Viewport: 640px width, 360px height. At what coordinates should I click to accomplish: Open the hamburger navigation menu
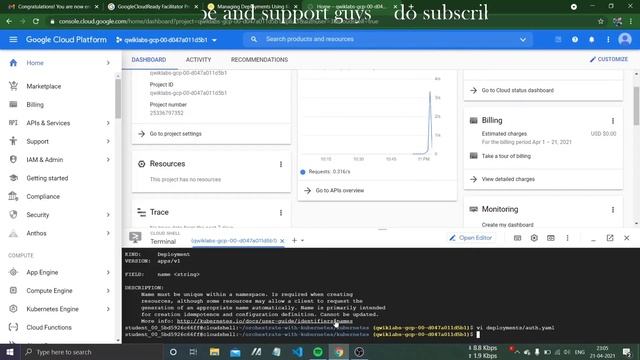[13, 40]
